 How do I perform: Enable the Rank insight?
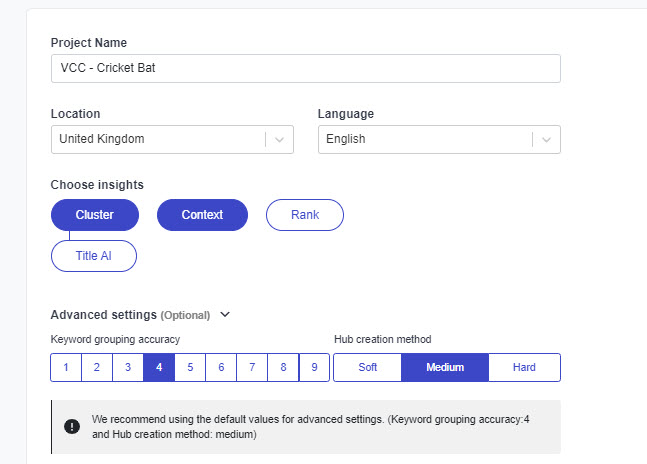(x=304, y=215)
